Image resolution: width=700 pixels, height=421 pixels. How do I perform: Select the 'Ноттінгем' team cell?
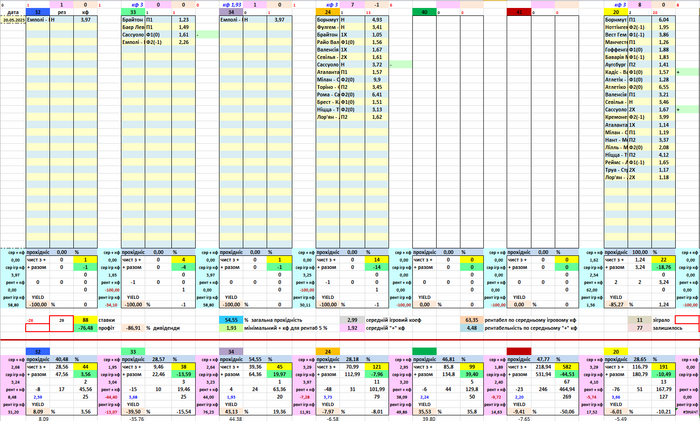coord(616,27)
